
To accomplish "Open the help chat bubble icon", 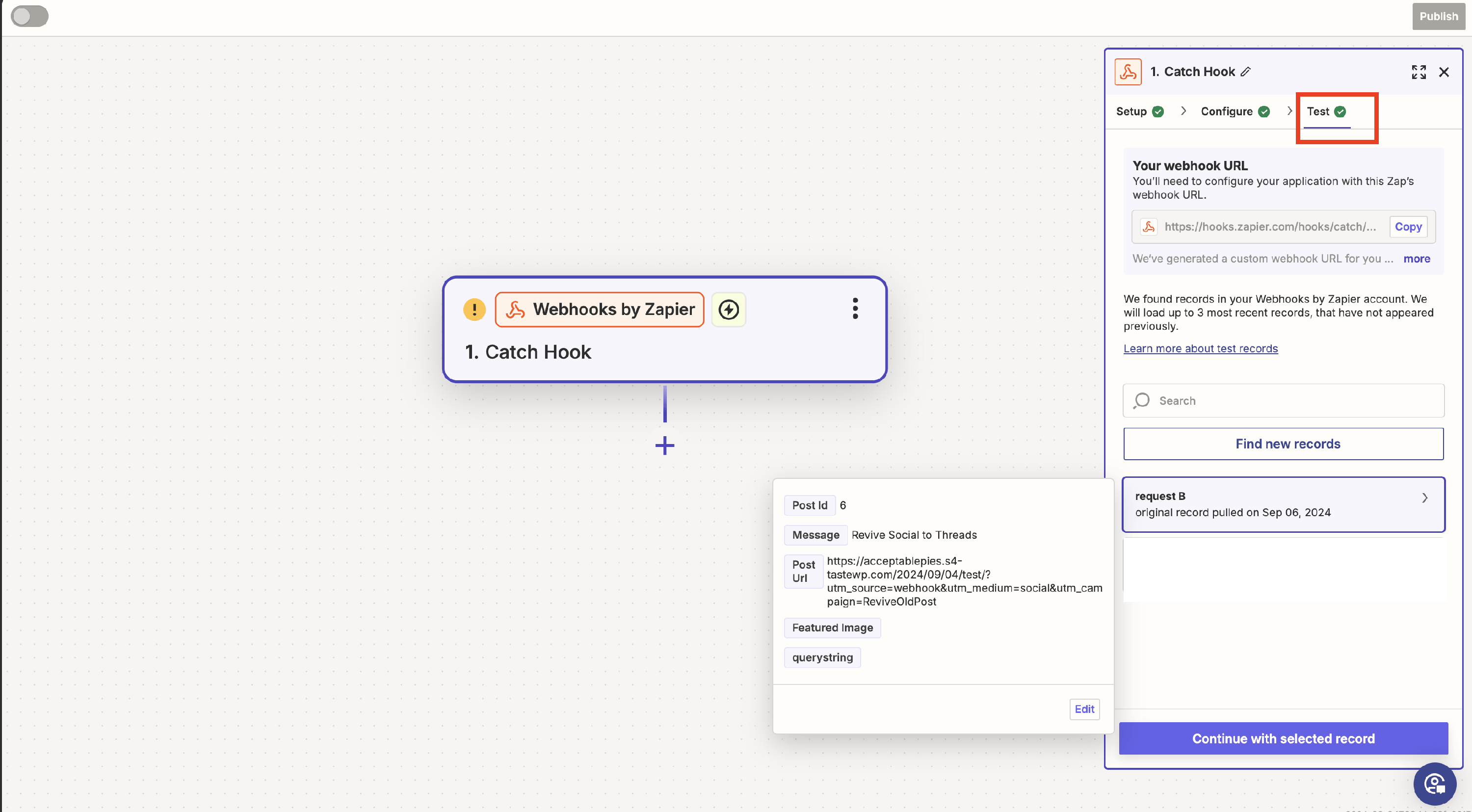I will pyautogui.click(x=1434, y=784).
